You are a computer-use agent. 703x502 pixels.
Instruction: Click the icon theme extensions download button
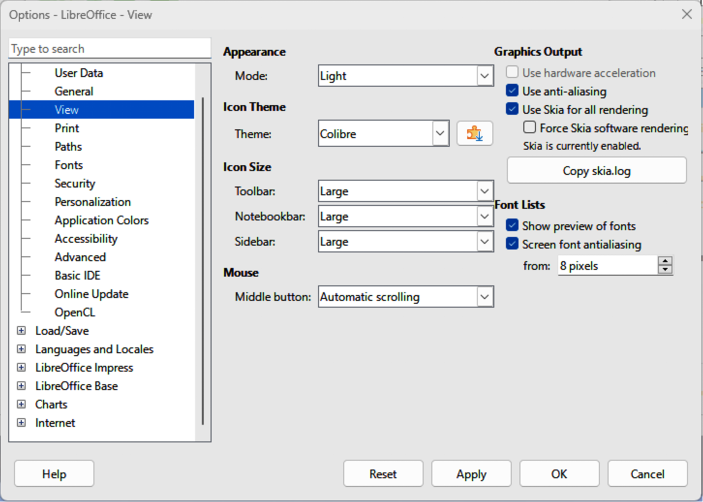pyautogui.click(x=474, y=134)
